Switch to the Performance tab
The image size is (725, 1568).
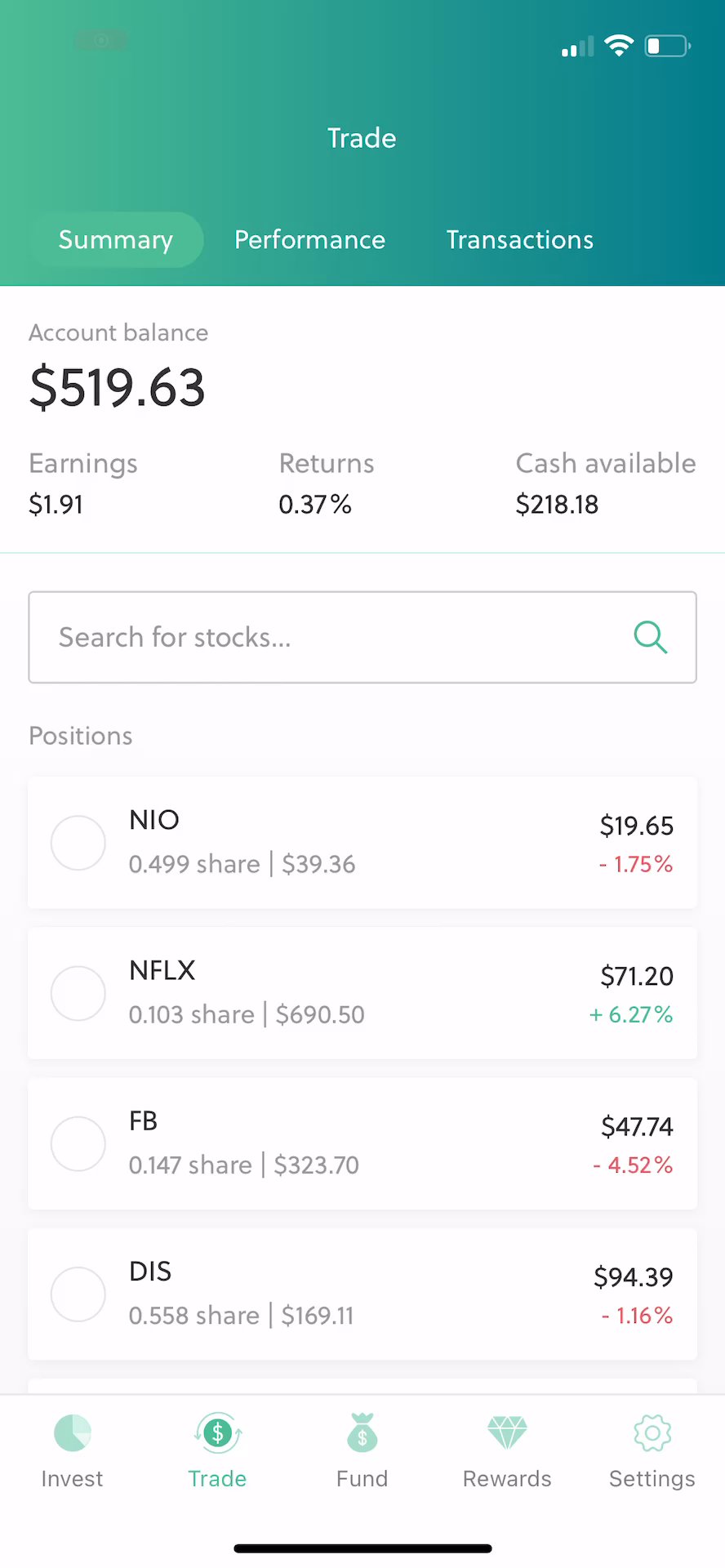click(309, 240)
